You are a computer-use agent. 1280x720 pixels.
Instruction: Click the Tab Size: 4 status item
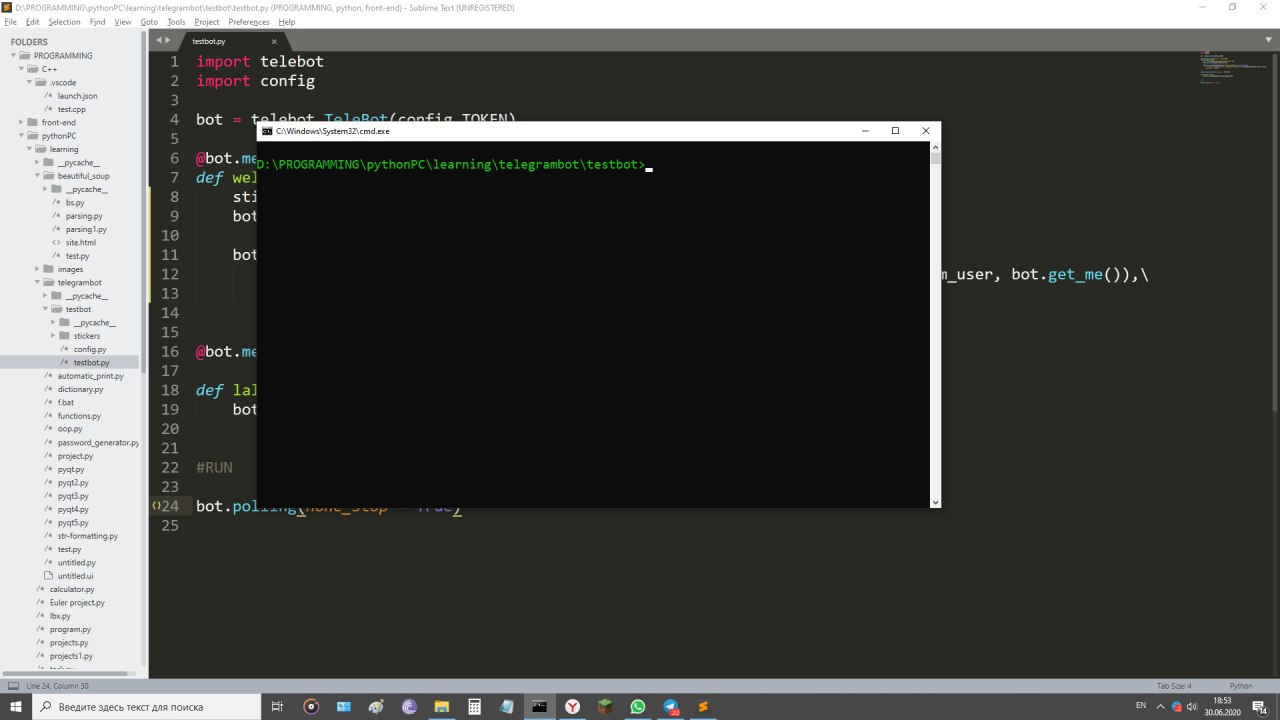tap(1174, 686)
